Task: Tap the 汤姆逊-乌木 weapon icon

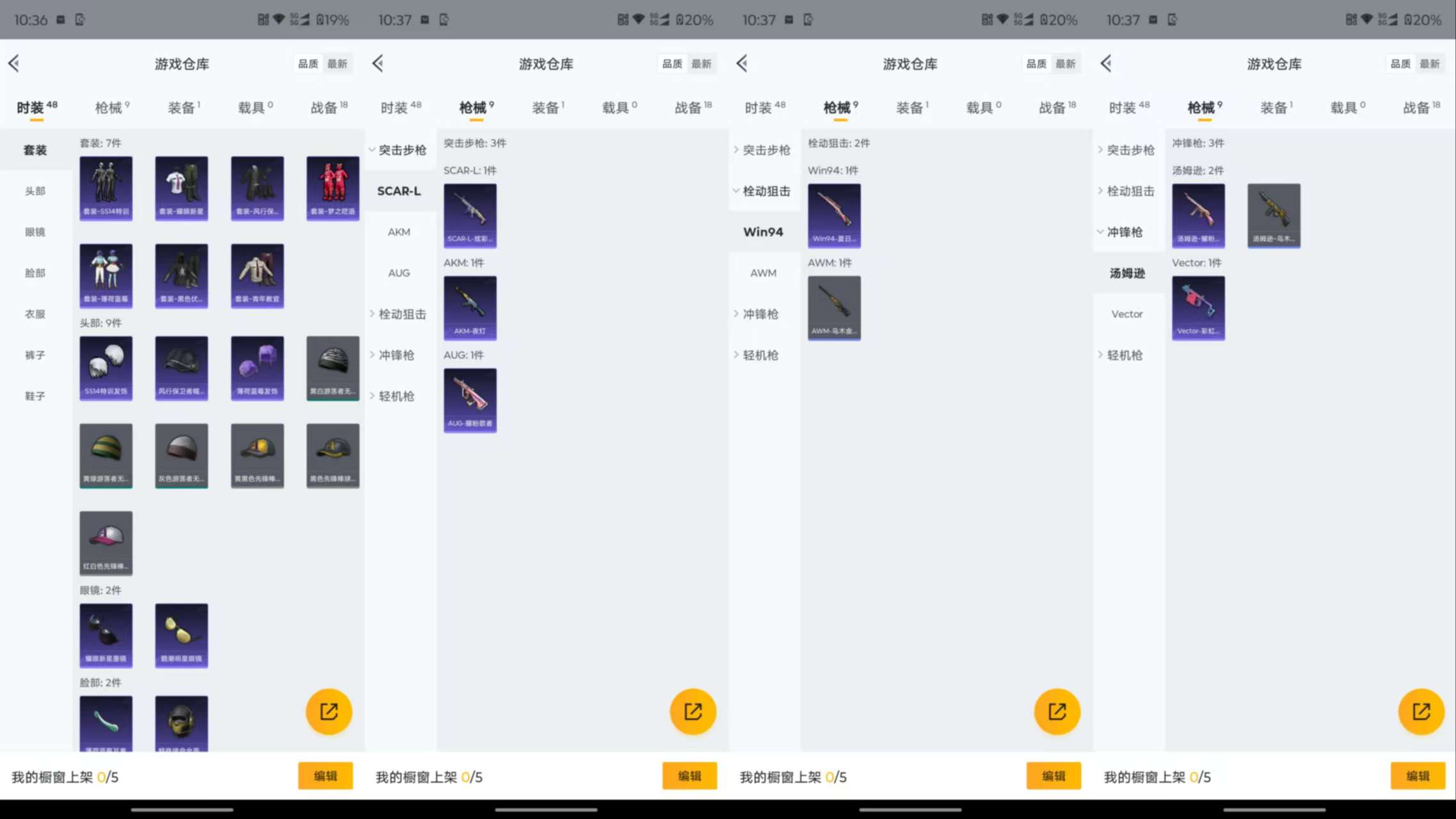Action: coord(1274,216)
